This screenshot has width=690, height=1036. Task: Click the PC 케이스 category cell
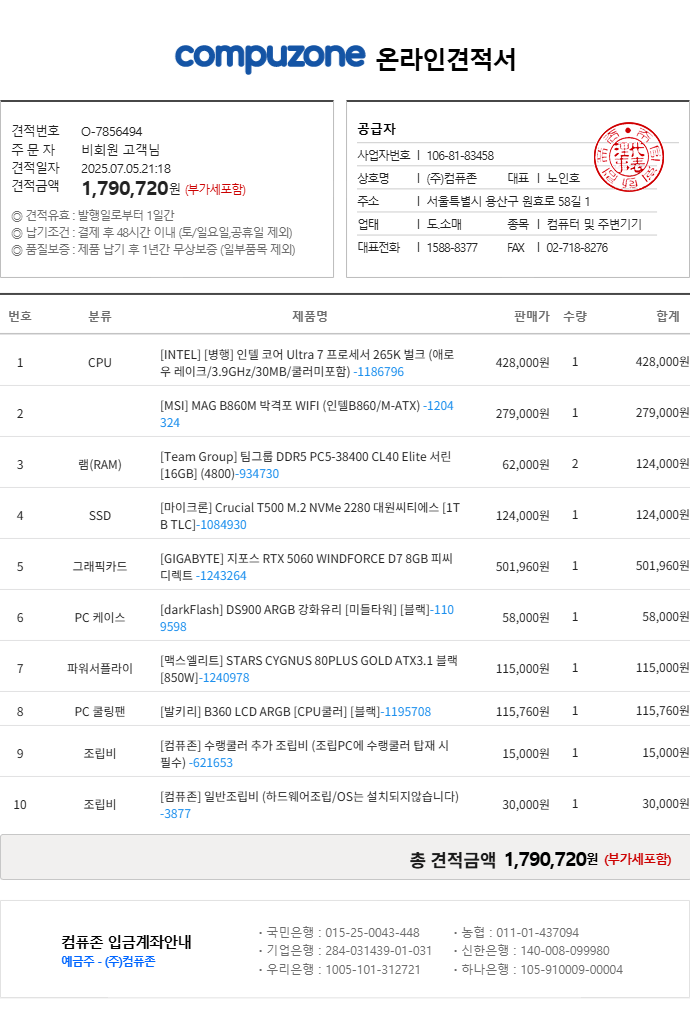[100, 618]
